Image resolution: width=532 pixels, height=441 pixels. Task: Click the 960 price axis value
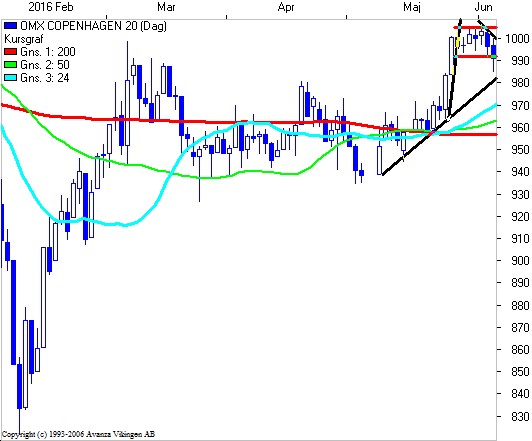pos(520,128)
